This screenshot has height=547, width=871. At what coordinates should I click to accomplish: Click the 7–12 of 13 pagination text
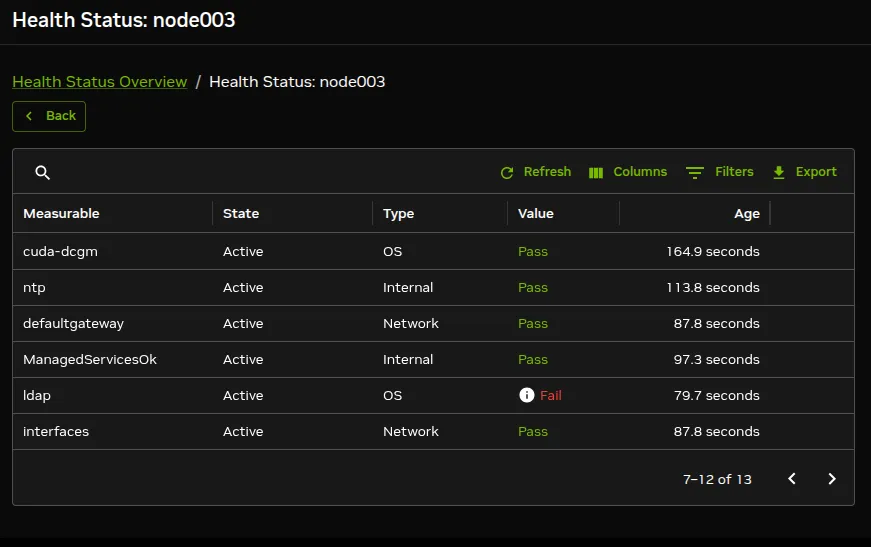coord(717,479)
